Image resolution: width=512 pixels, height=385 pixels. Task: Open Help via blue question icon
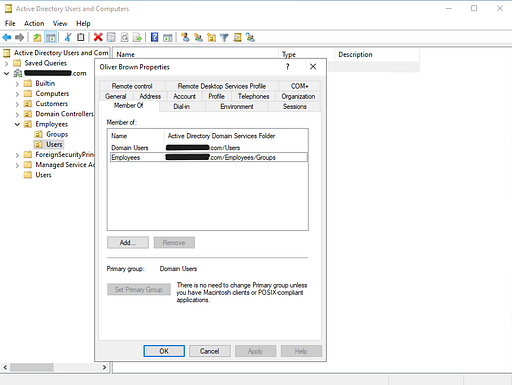coord(154,37)
